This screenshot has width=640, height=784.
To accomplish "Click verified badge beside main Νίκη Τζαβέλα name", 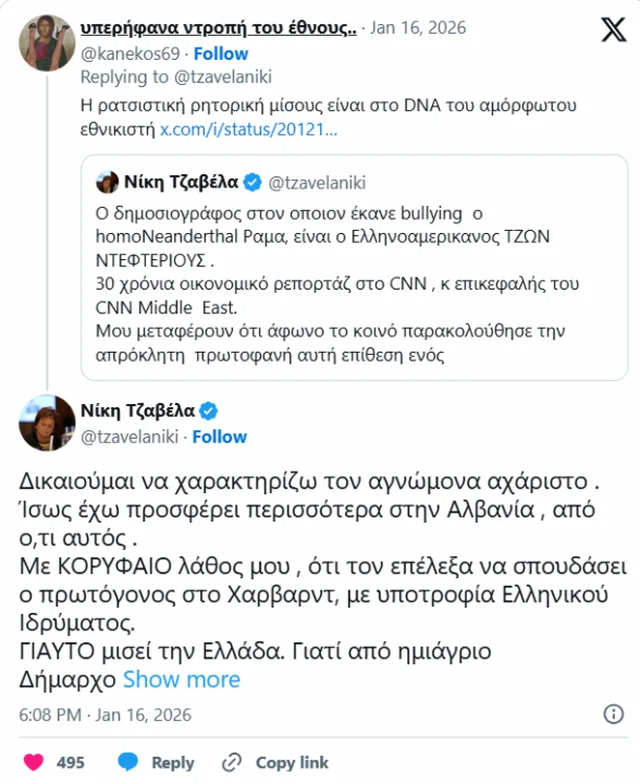I will coord(210,411).
